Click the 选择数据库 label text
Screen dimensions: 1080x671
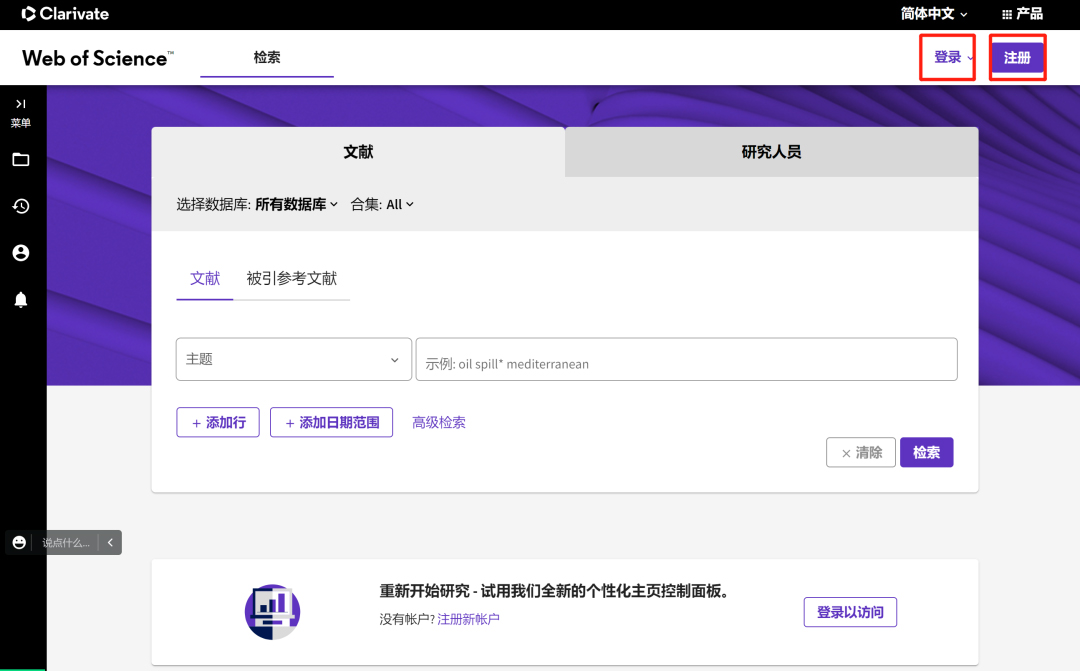[214, 205]
